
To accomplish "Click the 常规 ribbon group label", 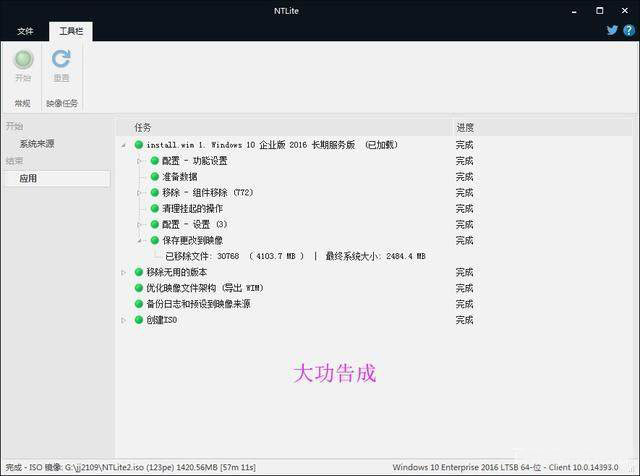I will 22,103.
